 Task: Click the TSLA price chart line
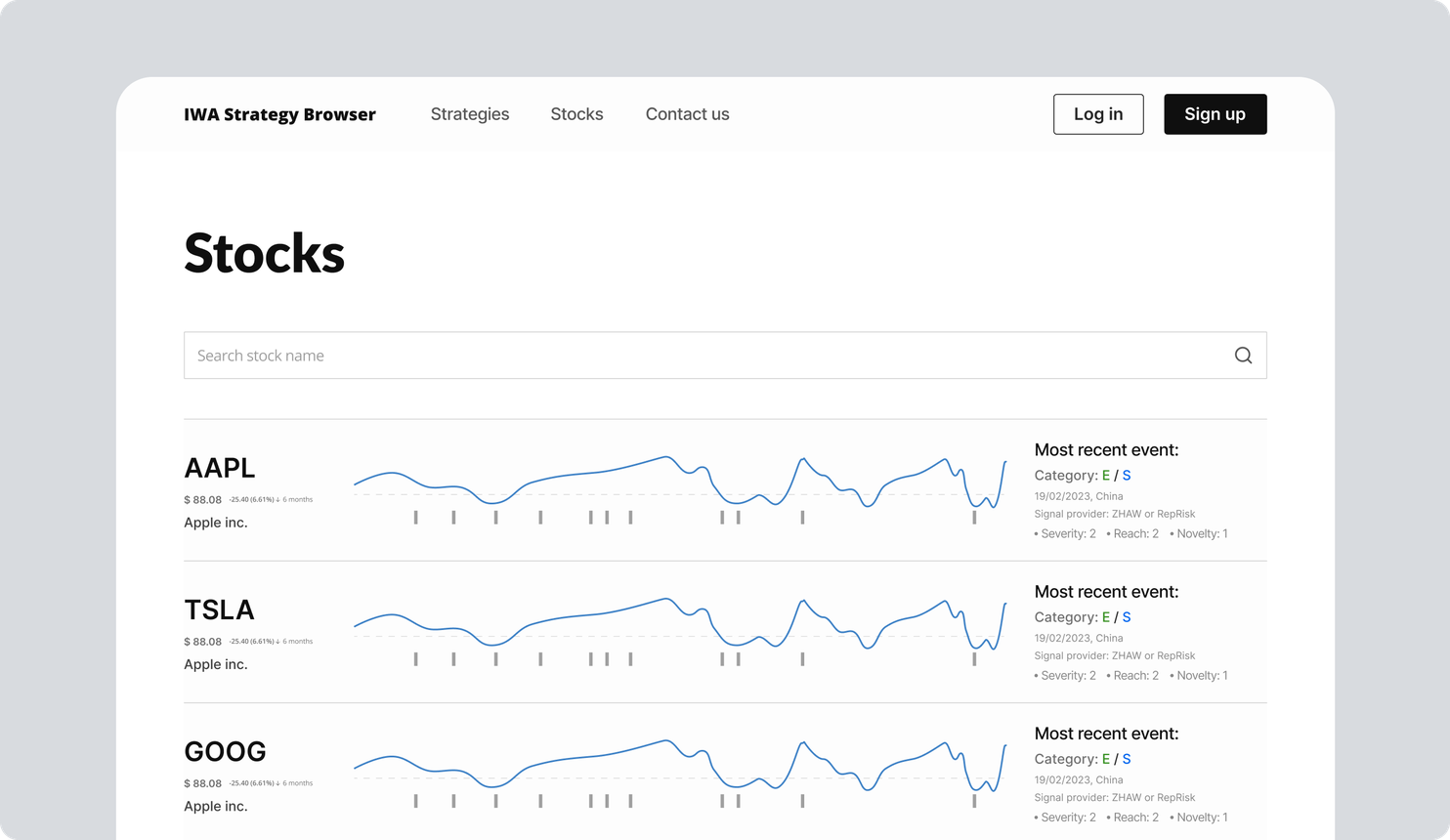(679, 622)
